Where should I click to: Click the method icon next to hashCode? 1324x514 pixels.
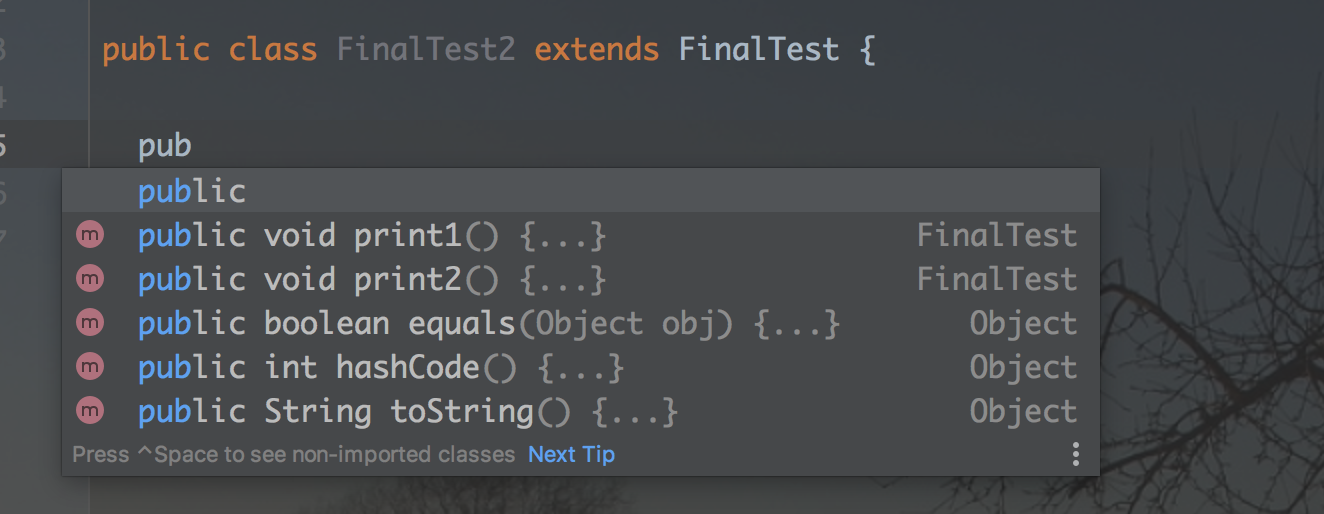(x=90, y=367)
